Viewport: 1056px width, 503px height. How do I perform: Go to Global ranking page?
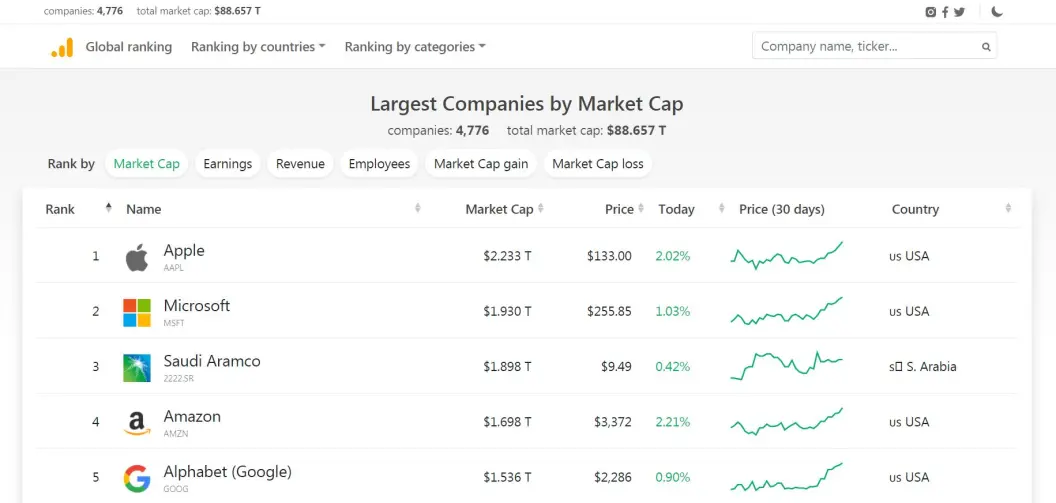click(x=129, y=47)
